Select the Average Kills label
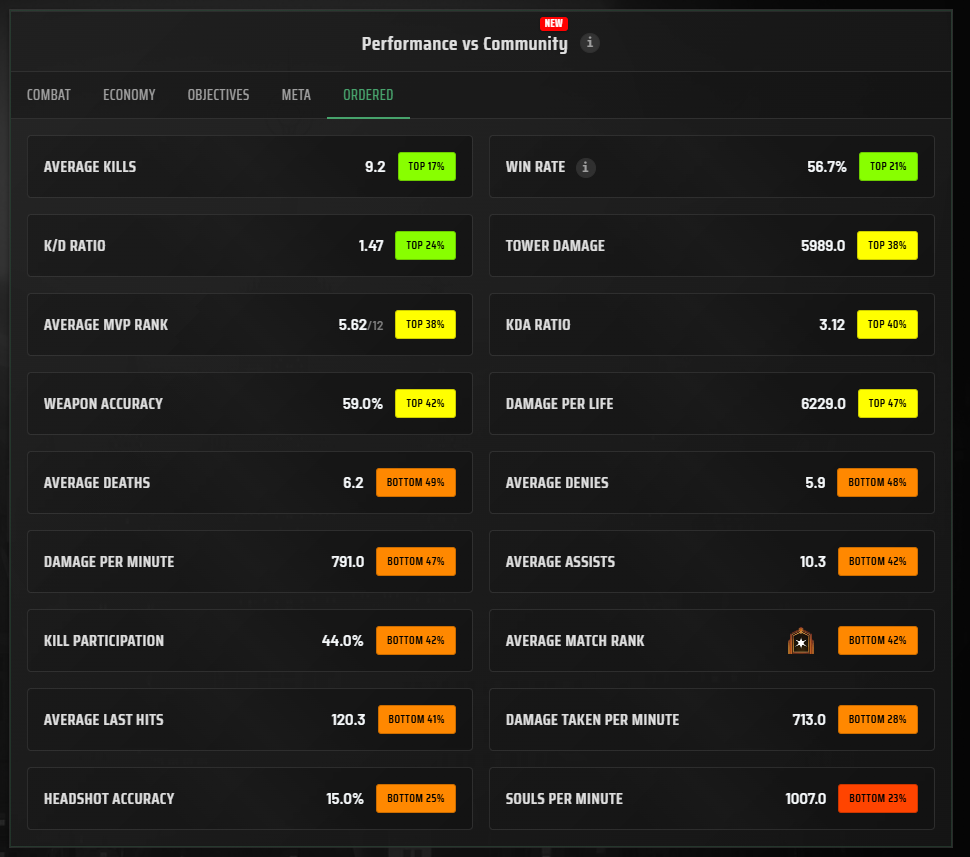 click(x=90, y=167)
